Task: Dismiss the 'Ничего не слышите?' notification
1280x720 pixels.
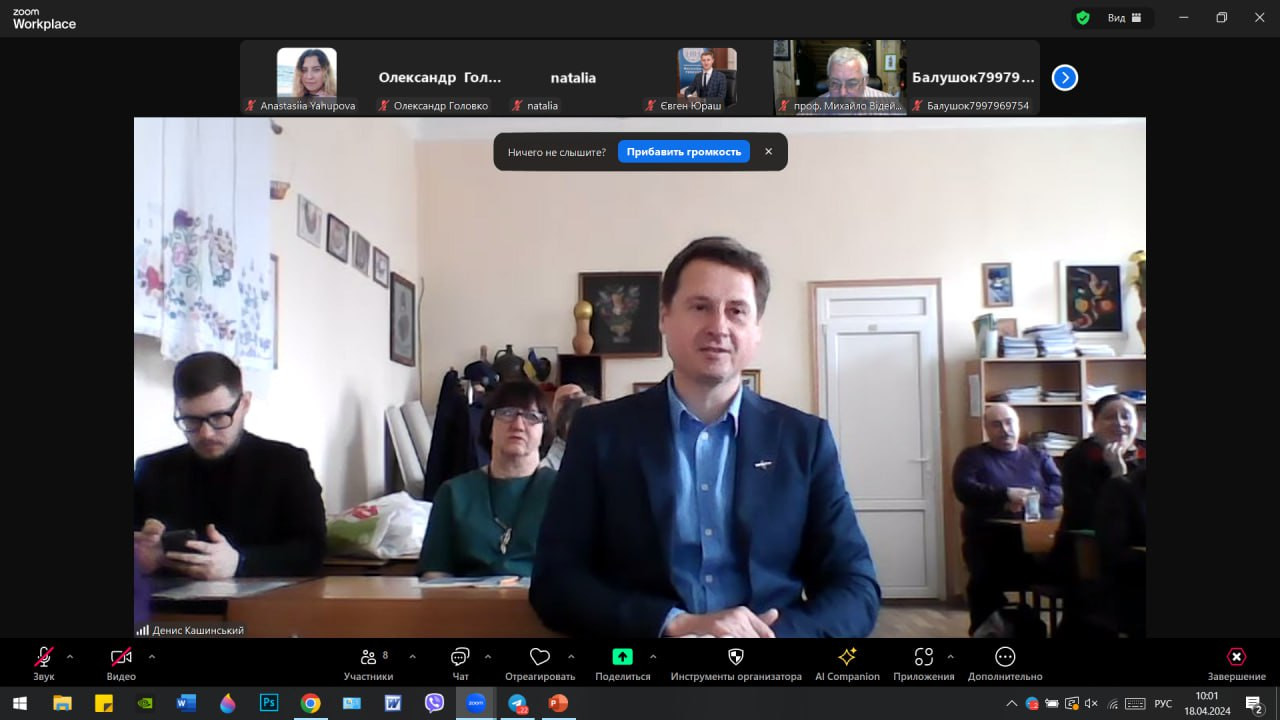Action: (768, 152)
